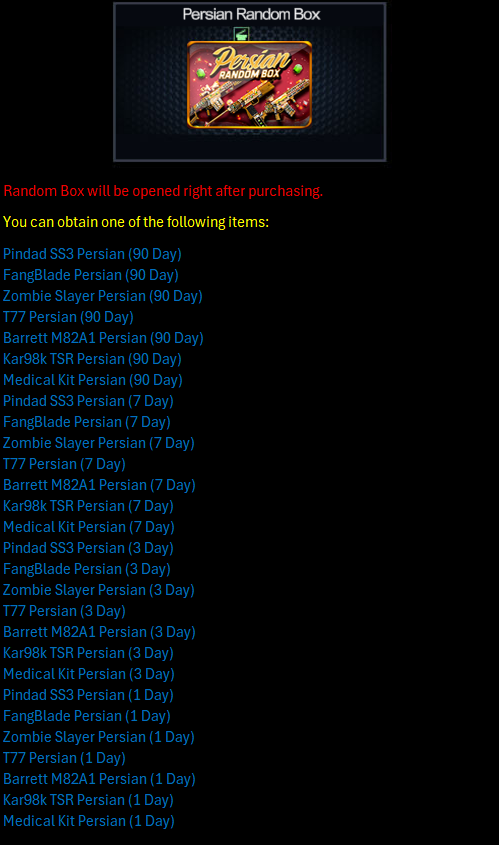Open FangBlade Persian (3 Day) link
The height and width of the screenshot is (845, 499).
87,569
